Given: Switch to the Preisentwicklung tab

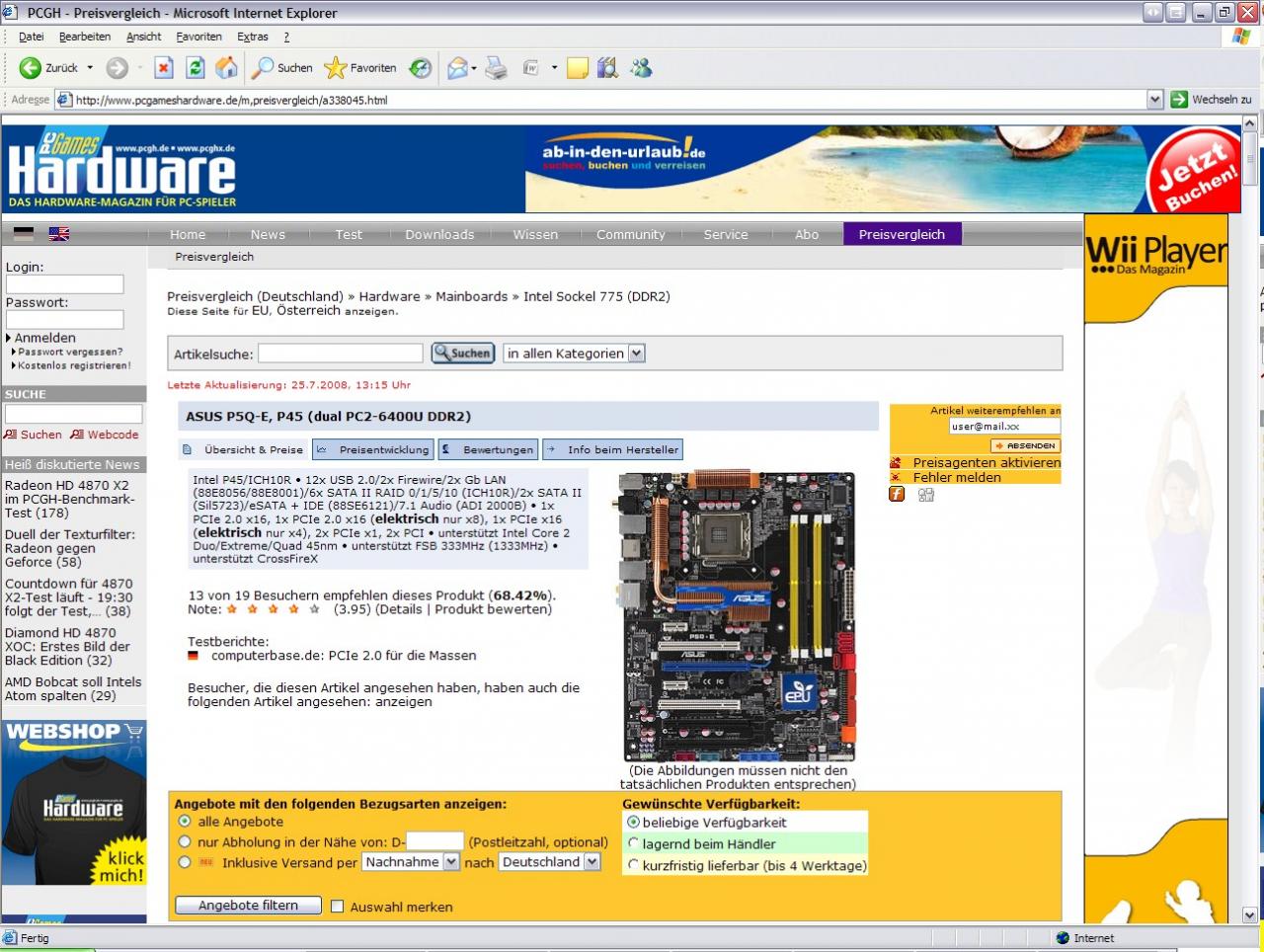Looking at the screenshot, I should [x=373, y=449].
